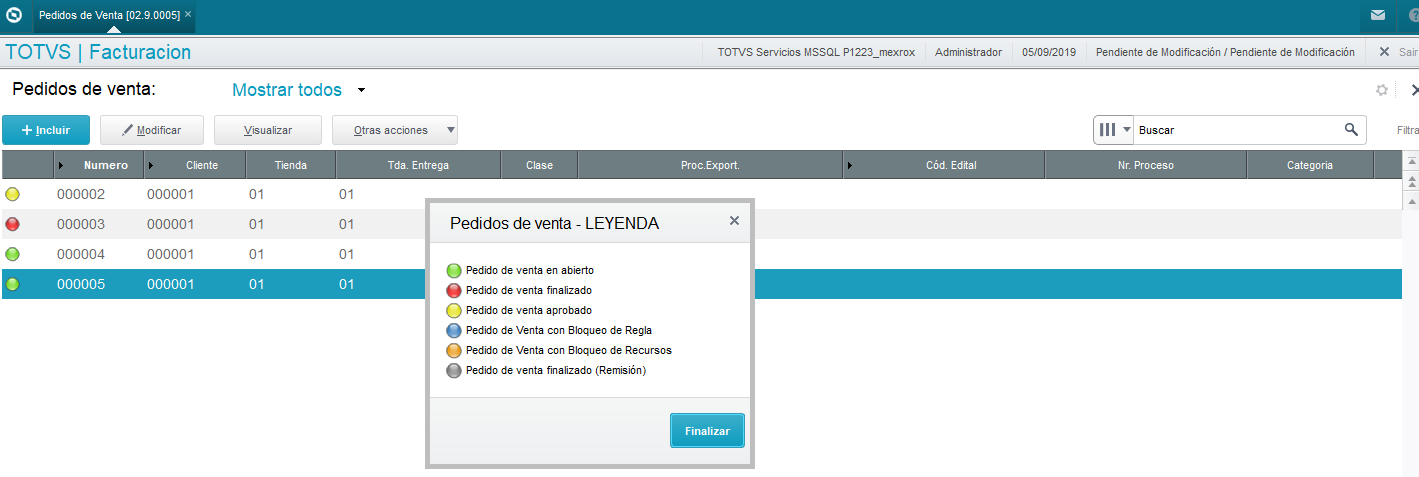Click inside the Buscar search field
This screenshot has width=1419, height=477.
click(x=1237, y=130)
